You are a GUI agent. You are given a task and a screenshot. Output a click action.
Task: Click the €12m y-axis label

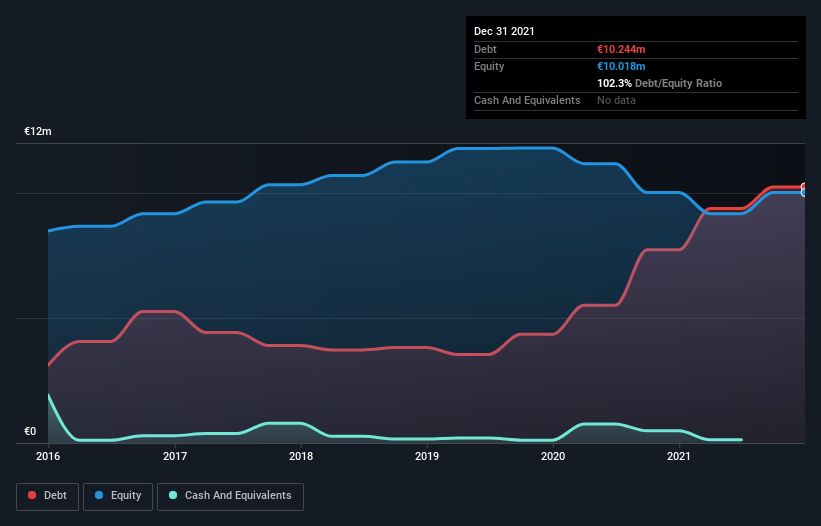point(38,131)
